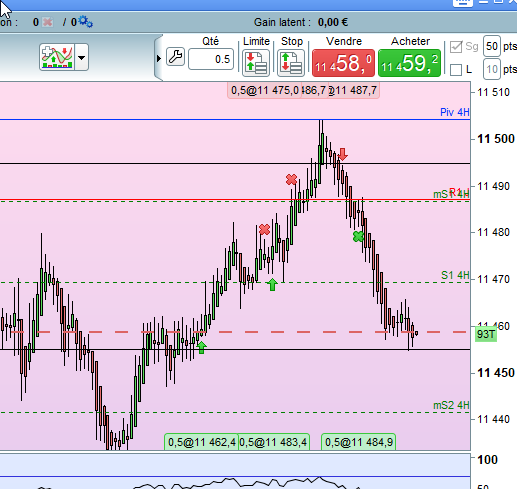
Task: Click the 0,5@11 484,9 trade label
Action: [359, 442]
